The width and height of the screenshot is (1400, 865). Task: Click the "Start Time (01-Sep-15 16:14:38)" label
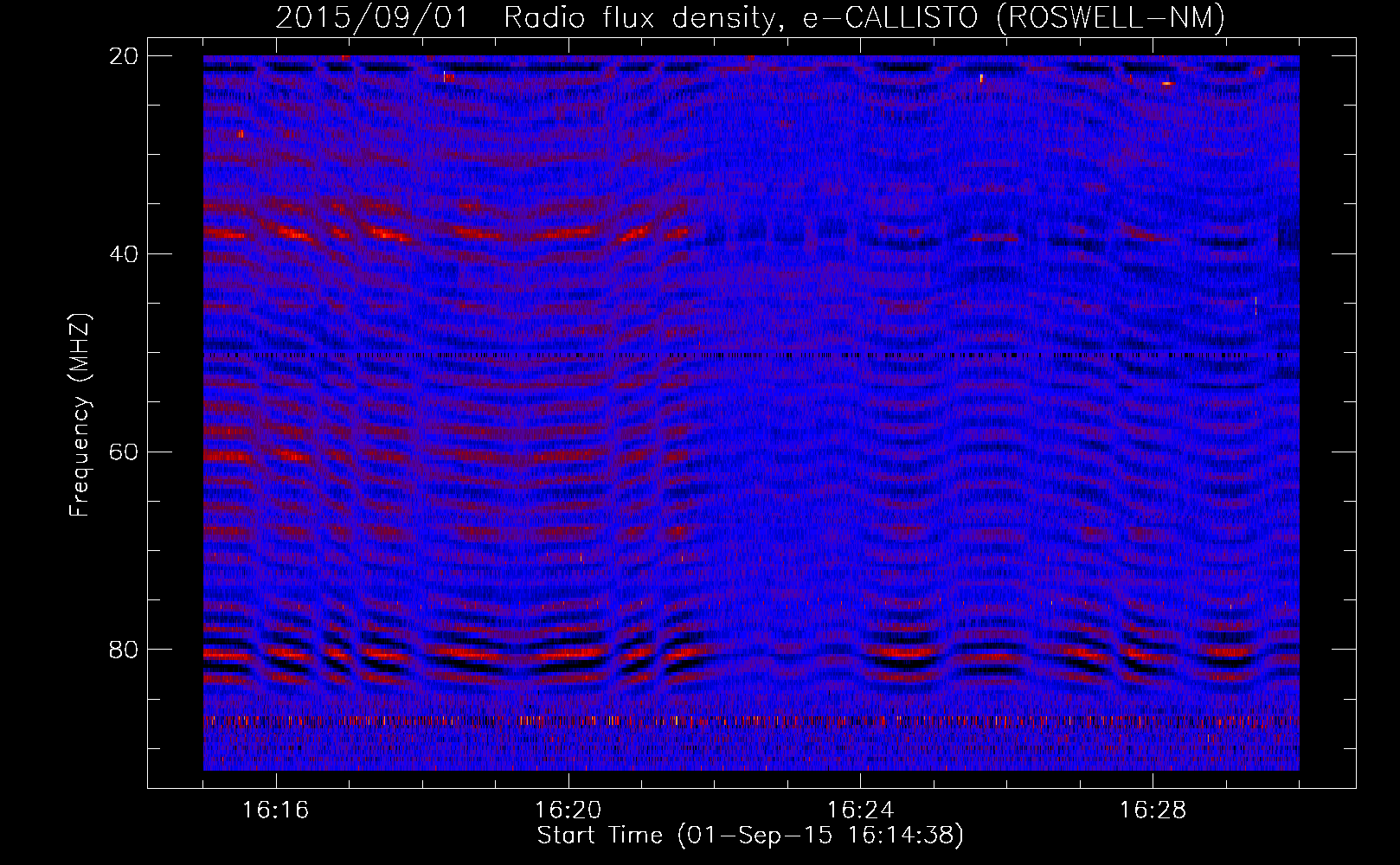pyautogui.click(x=750, y=836)
